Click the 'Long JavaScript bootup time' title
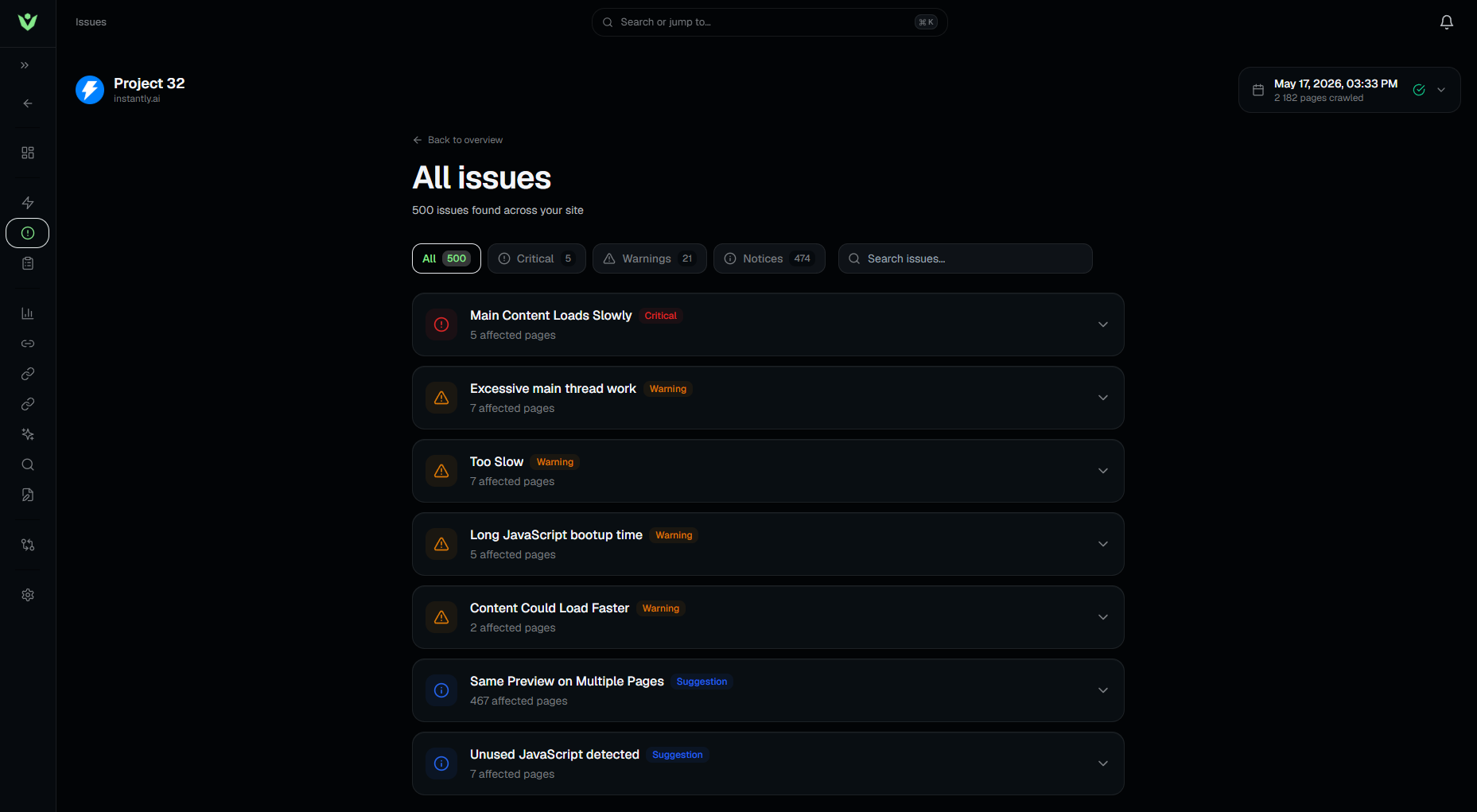The image size is (1477, 812). pos(556,535)
